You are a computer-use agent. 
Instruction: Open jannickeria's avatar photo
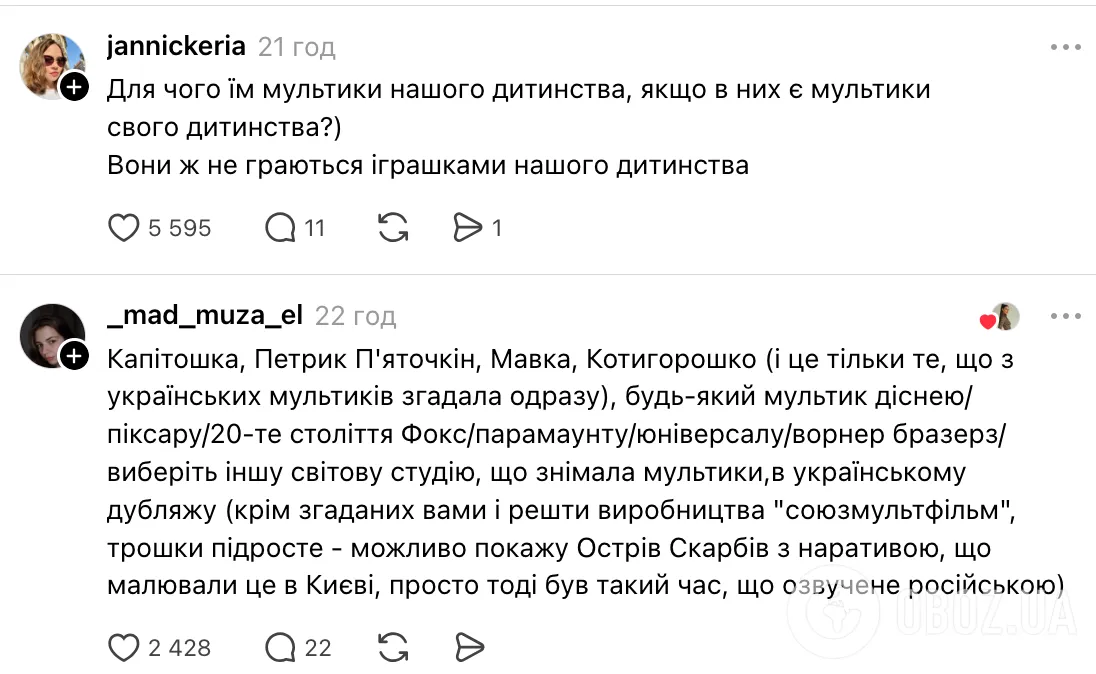coord(52,64)
